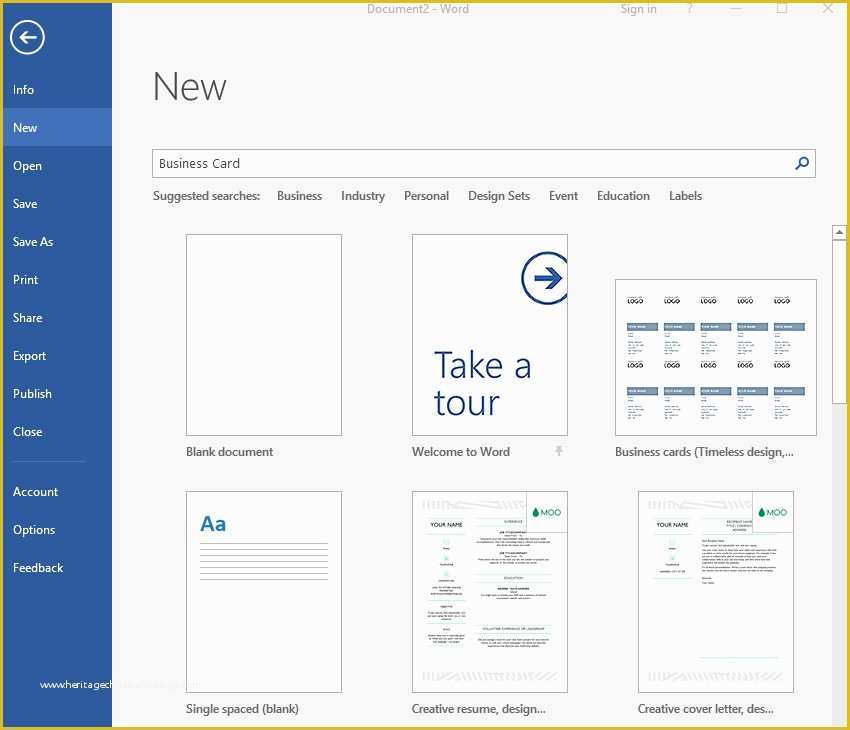Click the 'Welcome to Word' caption
The image size is (850, 730).
point(461,451)
